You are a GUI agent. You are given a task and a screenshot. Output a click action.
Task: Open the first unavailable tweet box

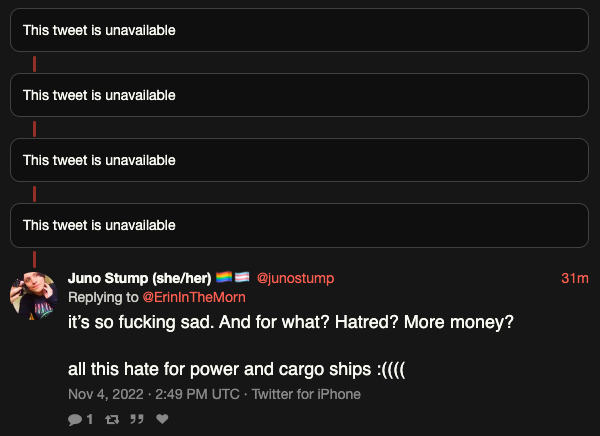[299, 30]
